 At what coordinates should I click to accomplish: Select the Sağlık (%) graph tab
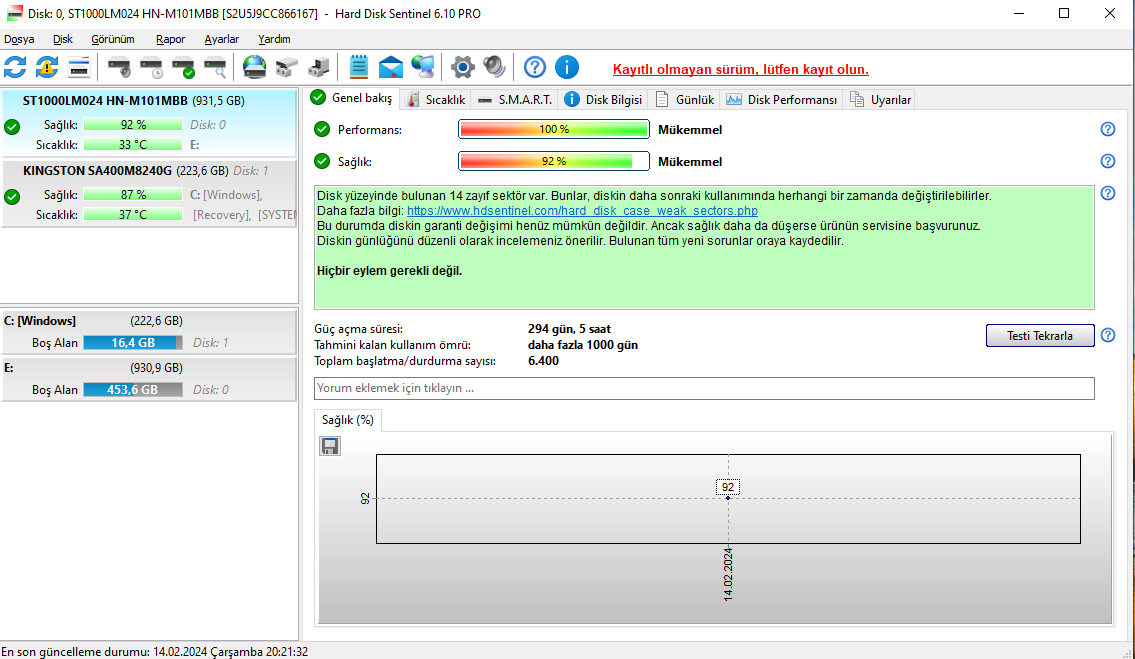[347, 420]
